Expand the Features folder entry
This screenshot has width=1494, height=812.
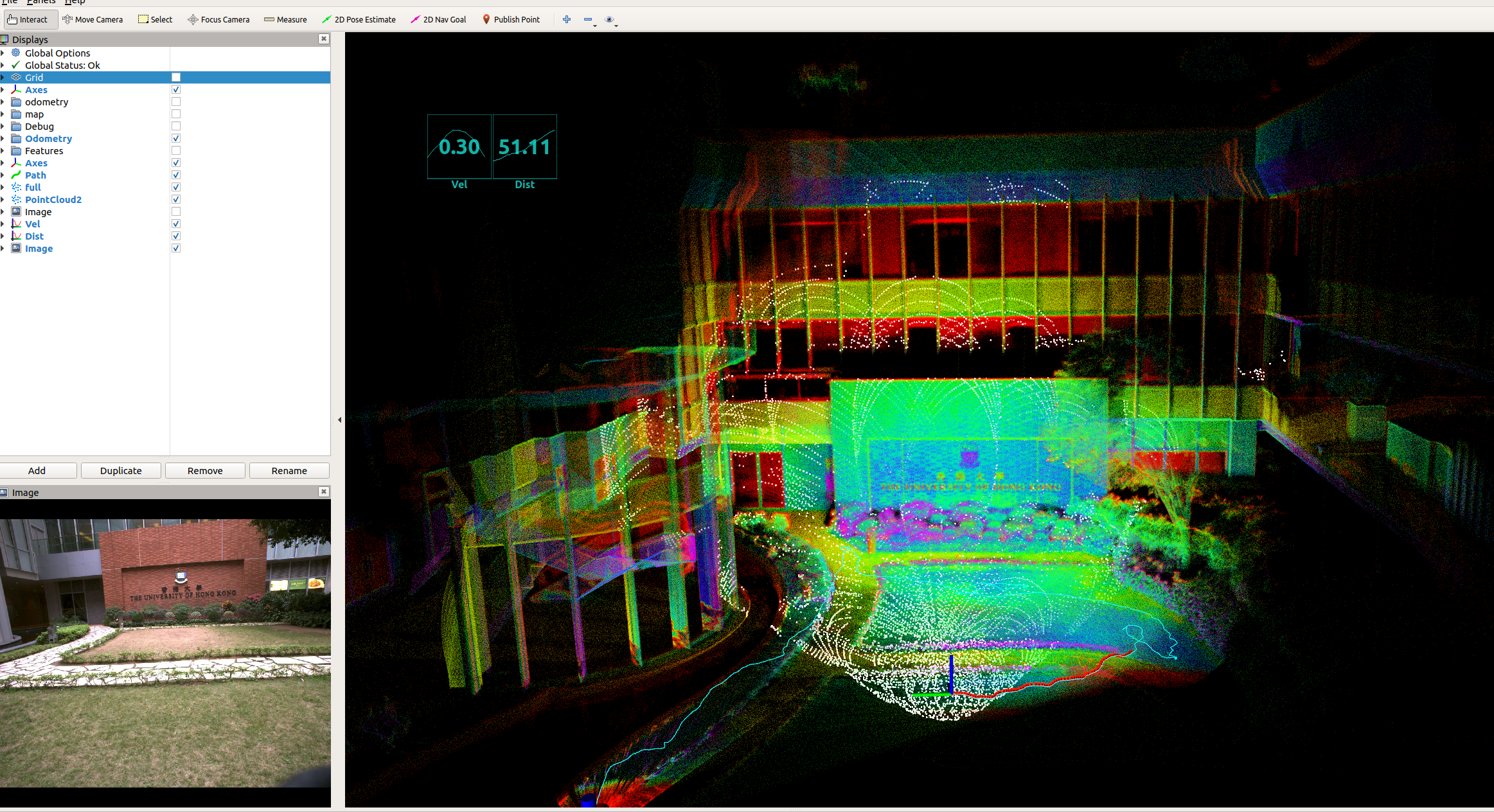[3, 151]
